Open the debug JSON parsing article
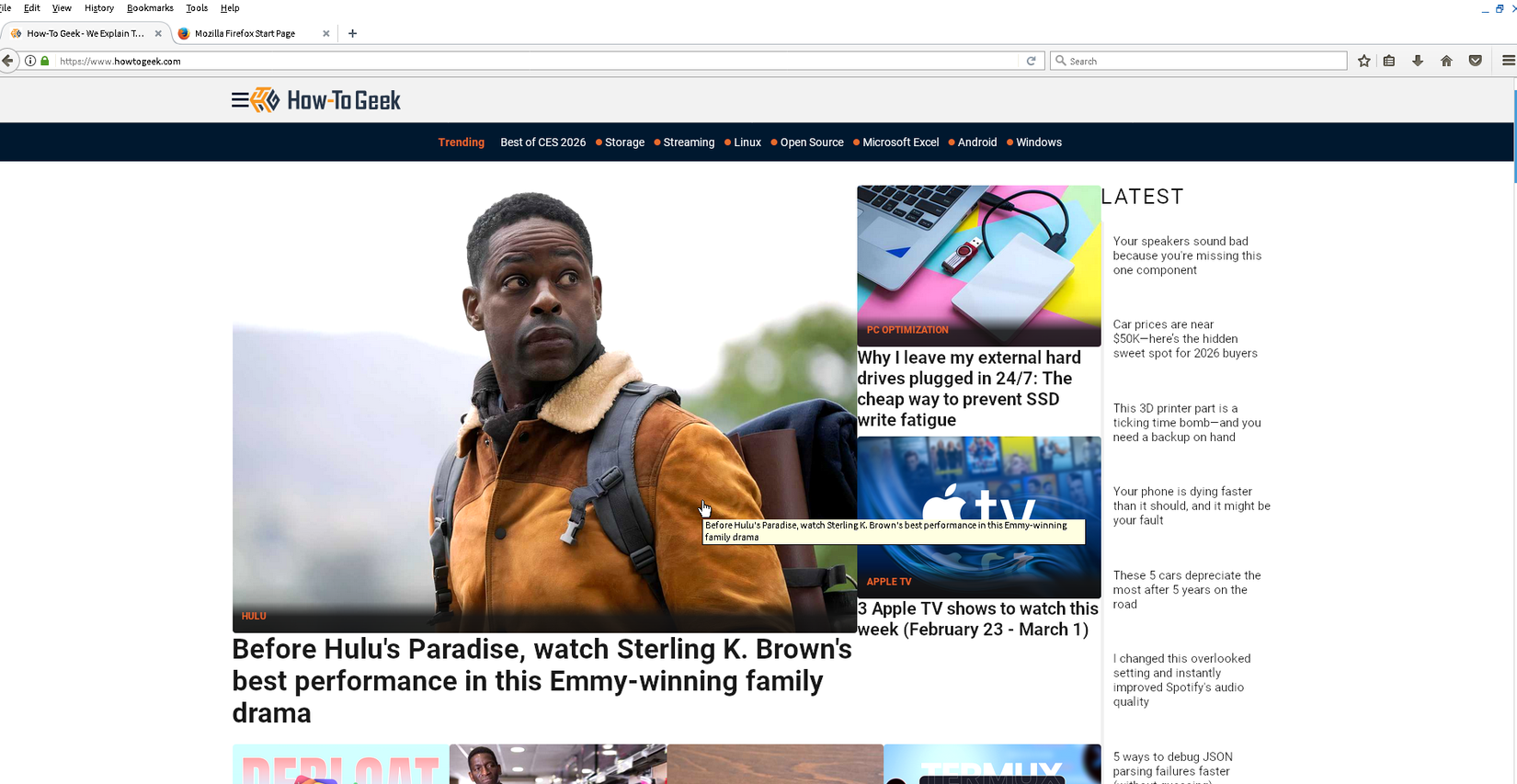1517x784 pixels. click(1173, 767)
